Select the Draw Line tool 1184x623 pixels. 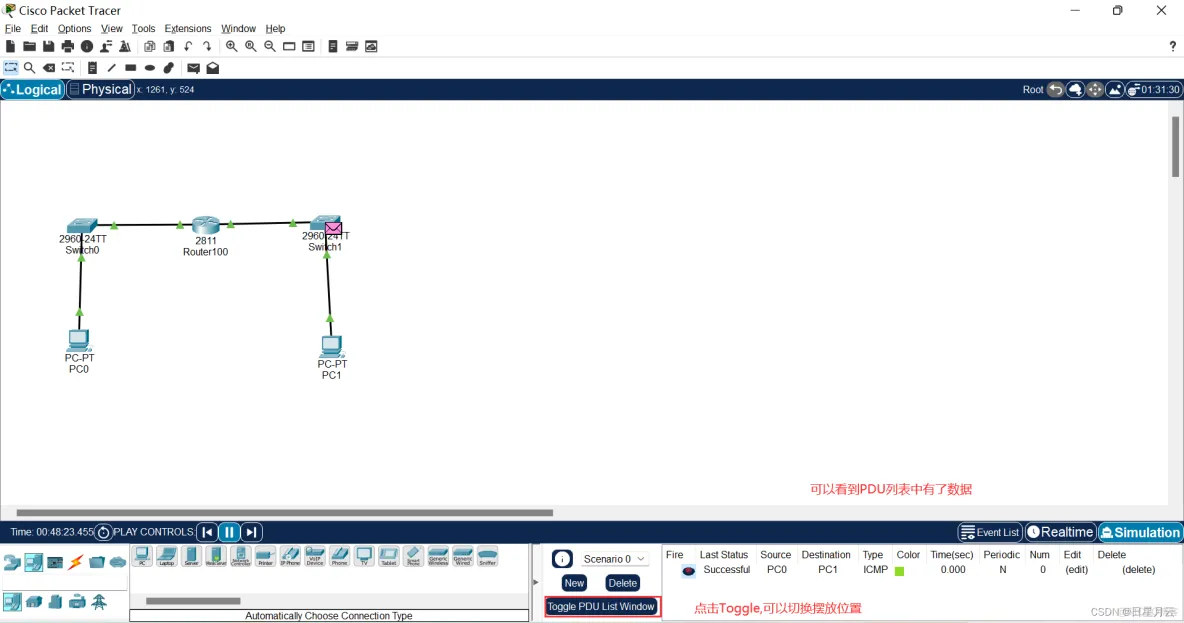112,68
